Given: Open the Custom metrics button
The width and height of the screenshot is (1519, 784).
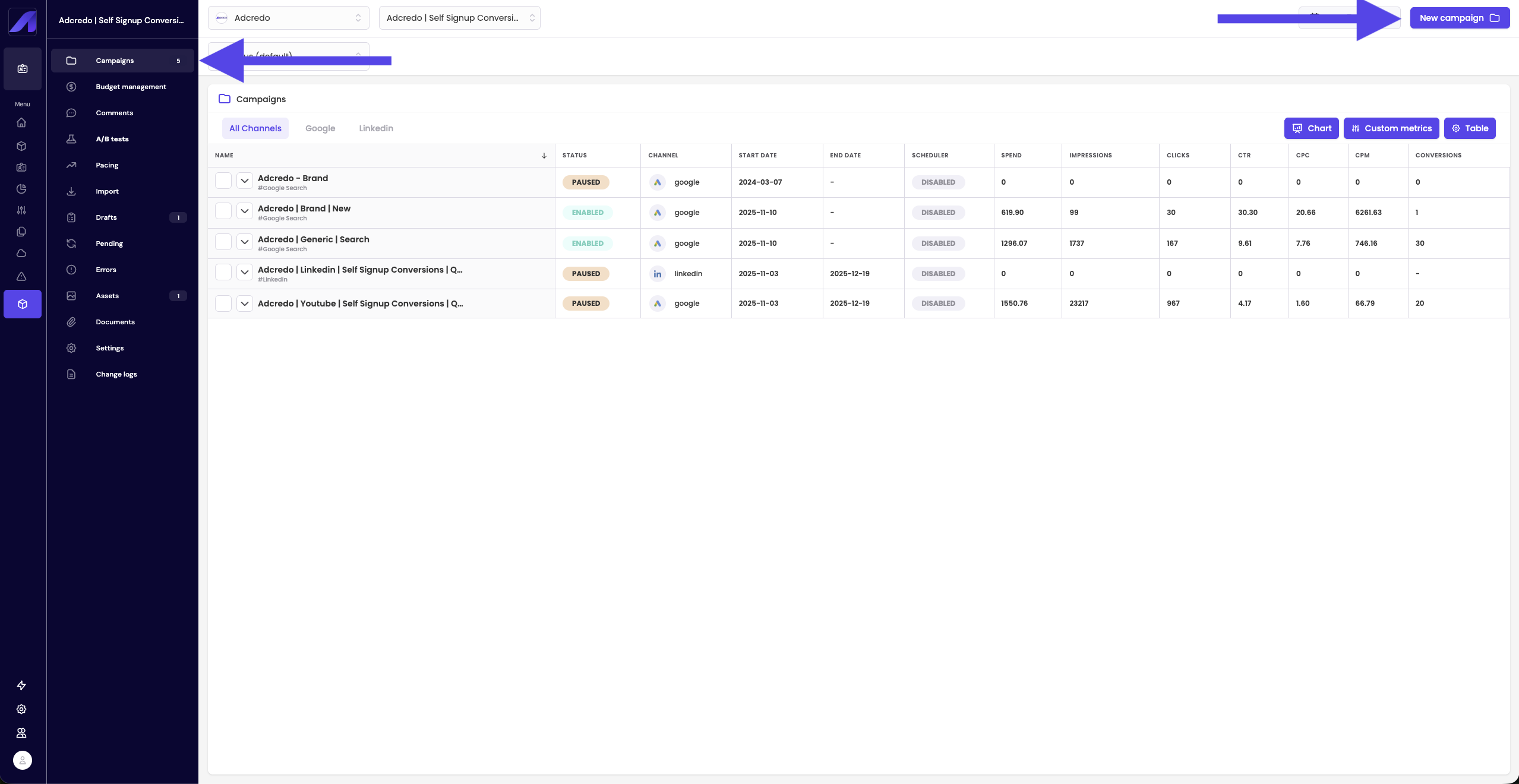Looking at the screenshot, I should (1391, 128).
